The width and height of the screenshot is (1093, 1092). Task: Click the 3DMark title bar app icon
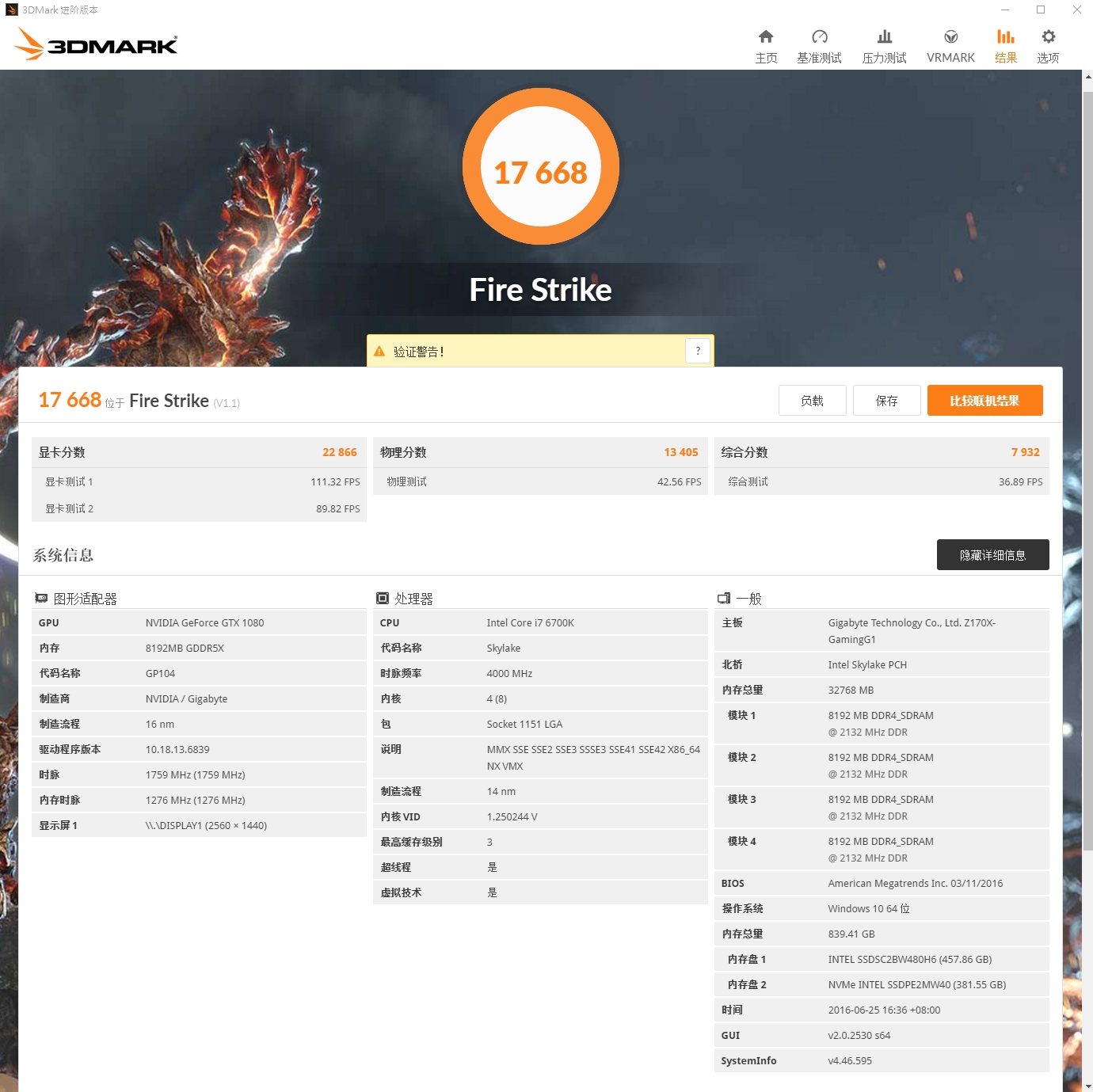tap(11, 10)
